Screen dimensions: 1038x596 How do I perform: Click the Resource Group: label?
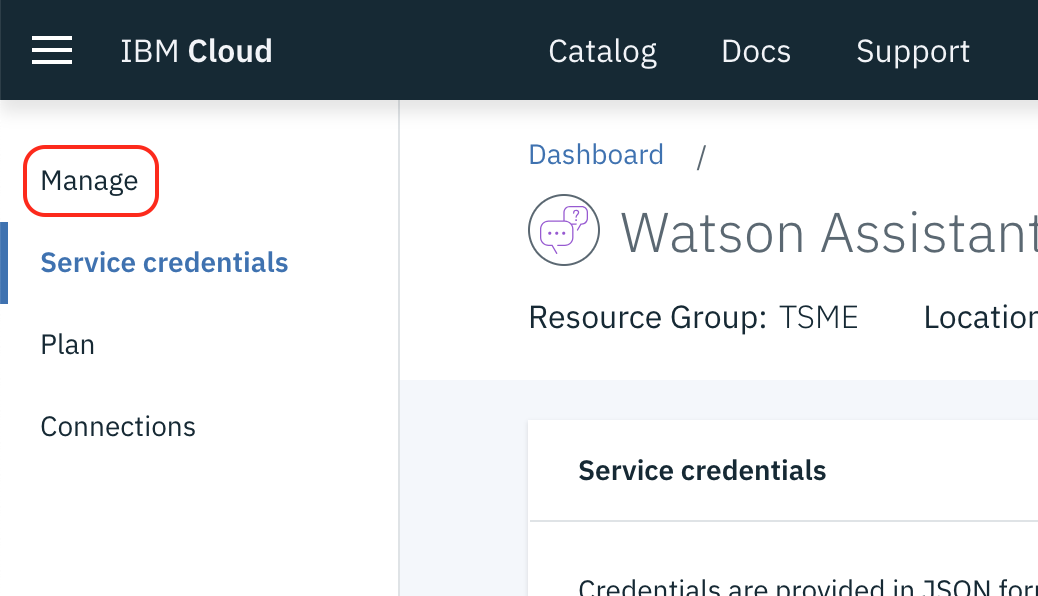(x=647, y=317)
